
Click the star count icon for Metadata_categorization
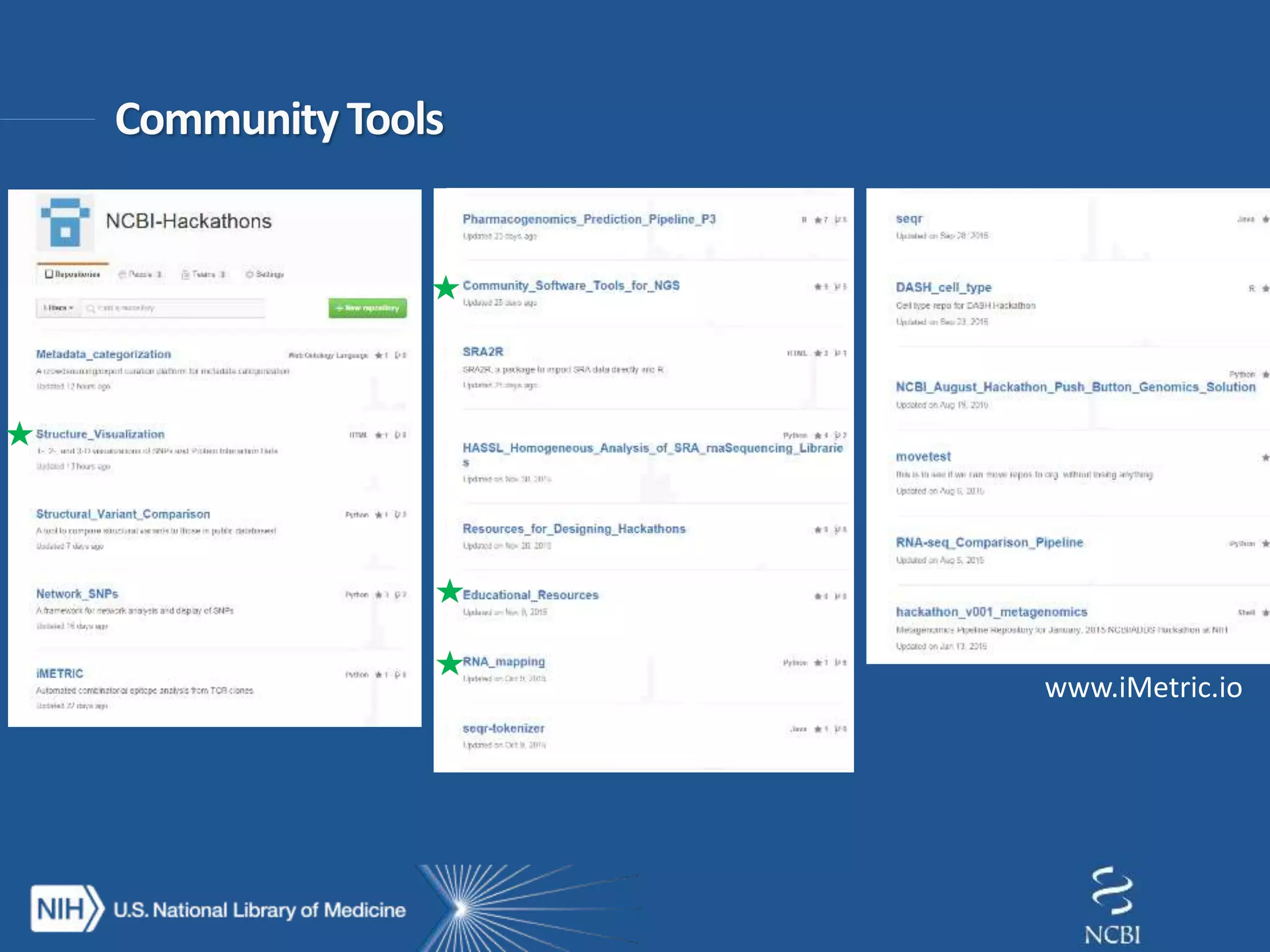(379, 355)
